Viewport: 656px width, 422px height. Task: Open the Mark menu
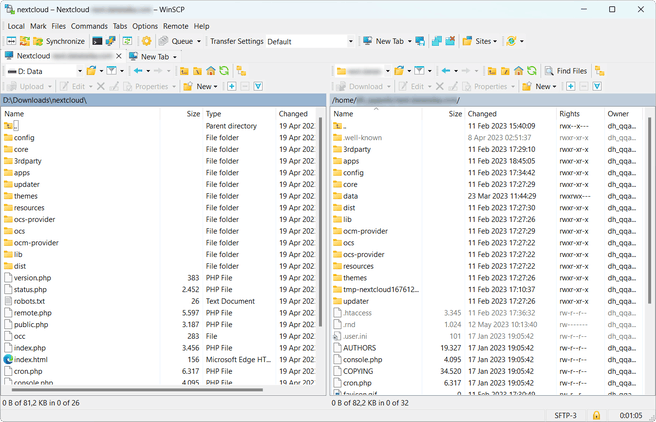[38, 26]
